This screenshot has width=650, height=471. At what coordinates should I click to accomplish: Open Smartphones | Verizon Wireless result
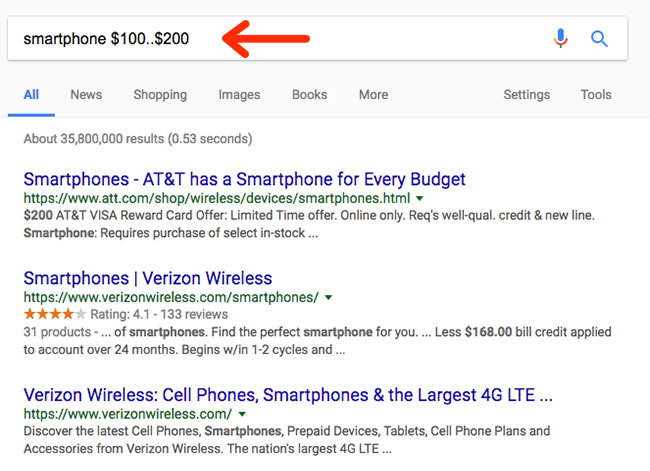pyautogui.click(x=148, y=278)
